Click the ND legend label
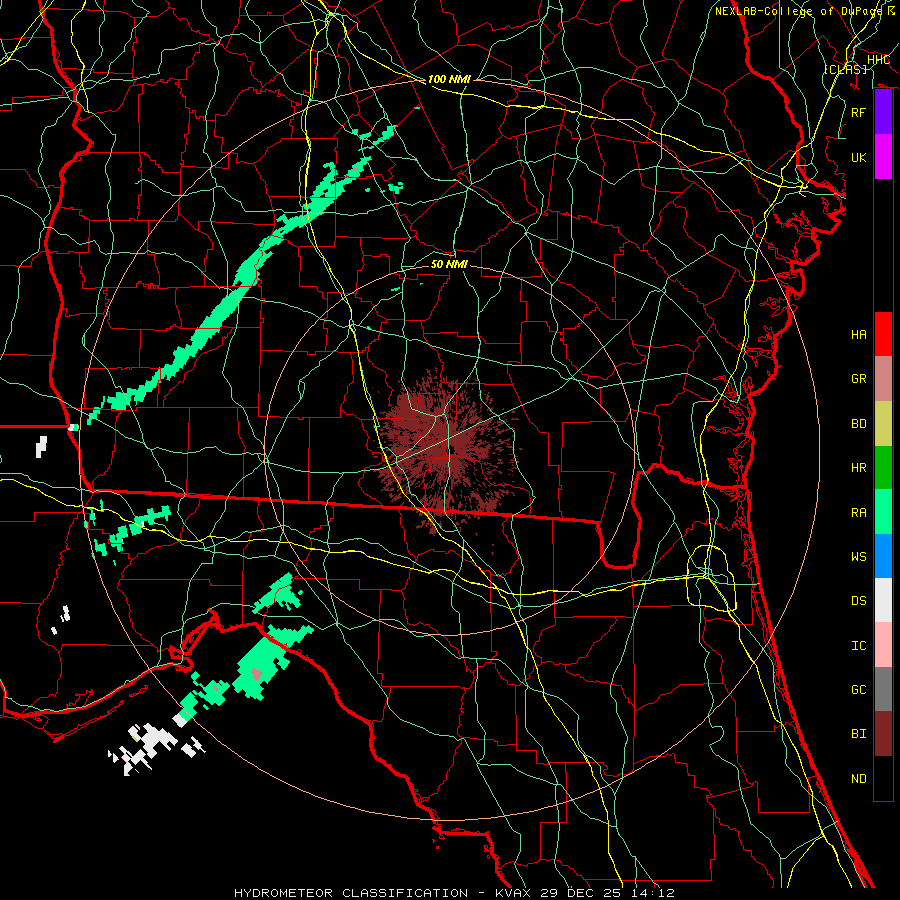Screen dimensions: 900x900 pos(858,779)
